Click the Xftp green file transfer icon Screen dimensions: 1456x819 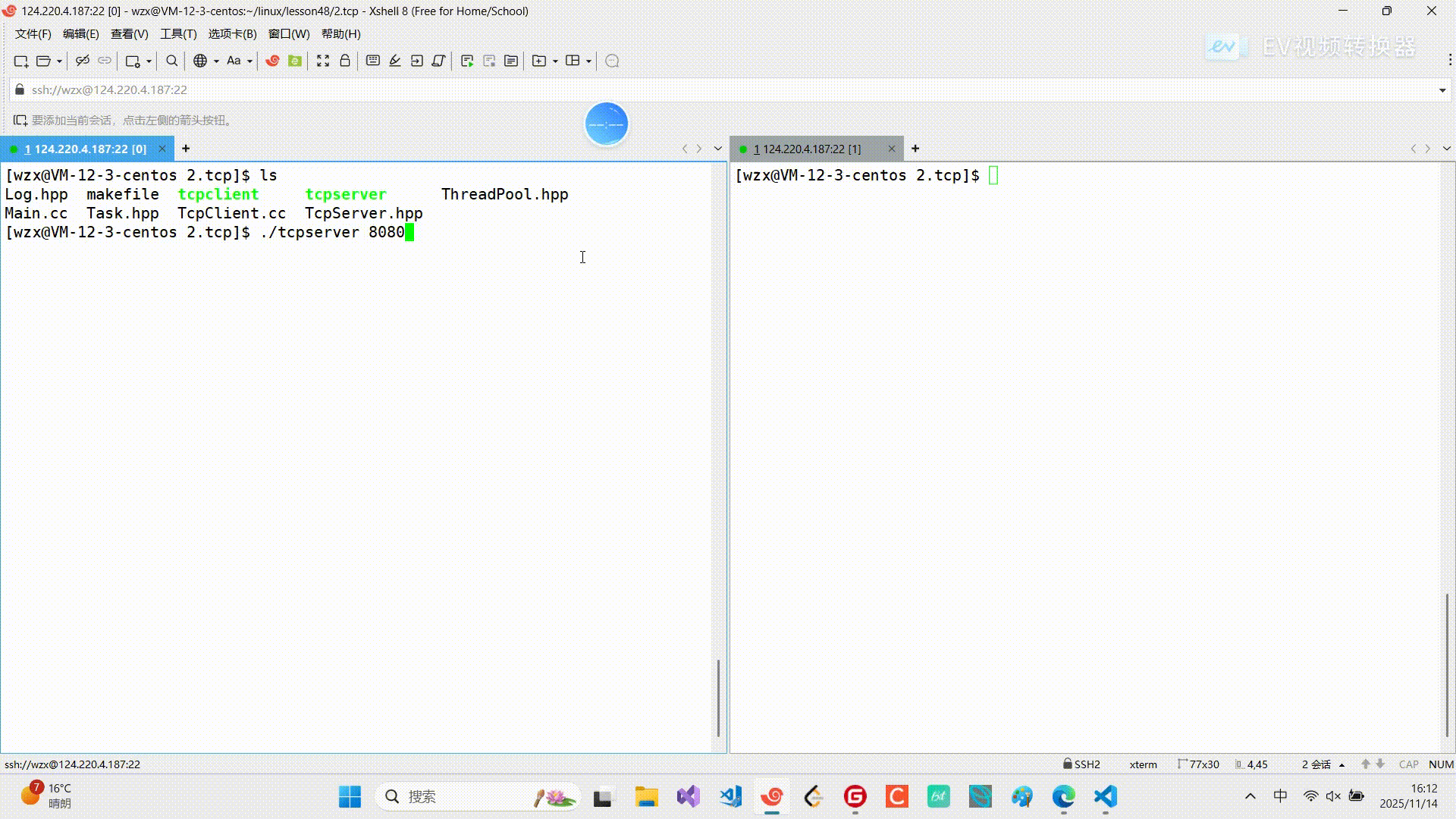(x=295, y=61)
